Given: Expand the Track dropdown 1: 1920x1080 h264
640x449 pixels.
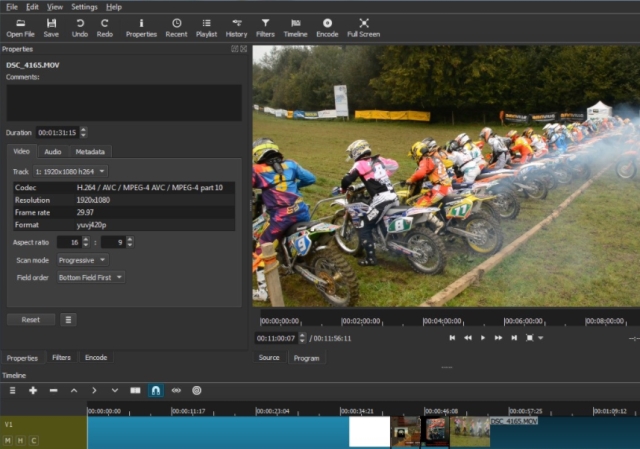Looking at the screenshot, I should (x=70, y=171).
